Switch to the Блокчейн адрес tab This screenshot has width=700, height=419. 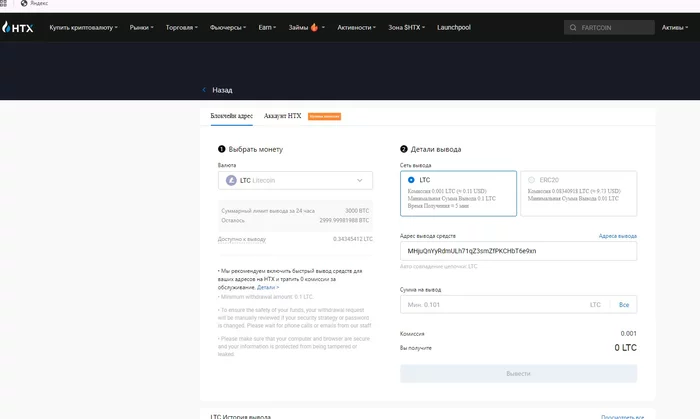pos(232,116)
